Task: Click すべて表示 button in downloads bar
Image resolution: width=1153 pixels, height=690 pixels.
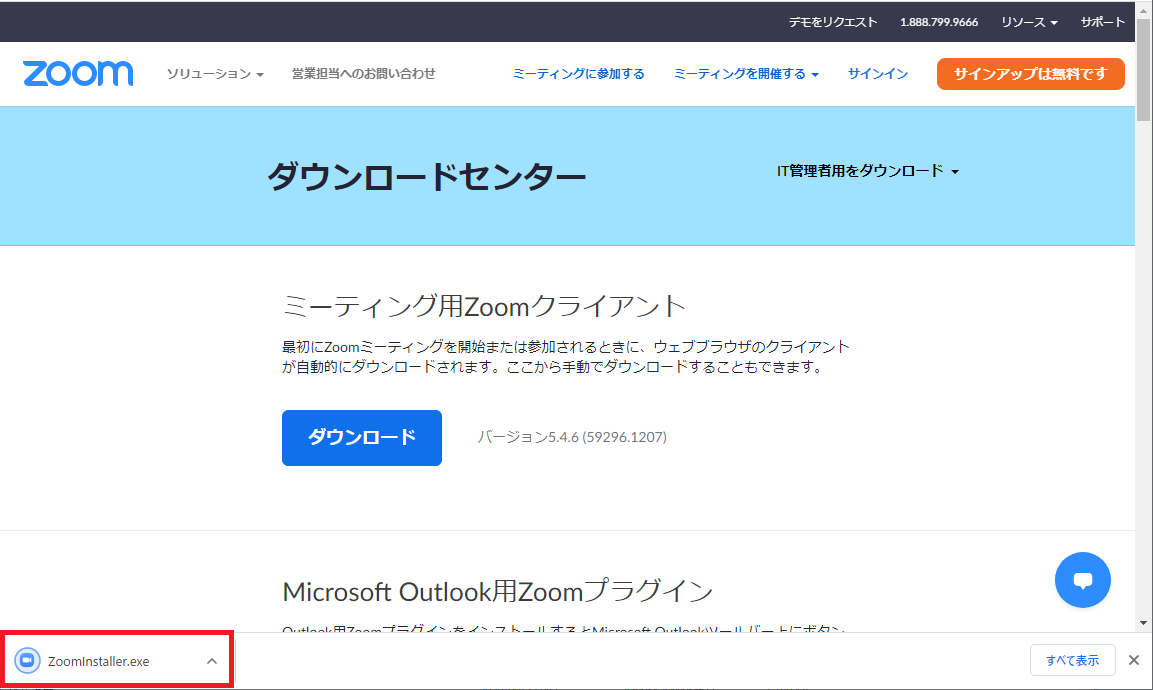Action: tap(1072, 660)
